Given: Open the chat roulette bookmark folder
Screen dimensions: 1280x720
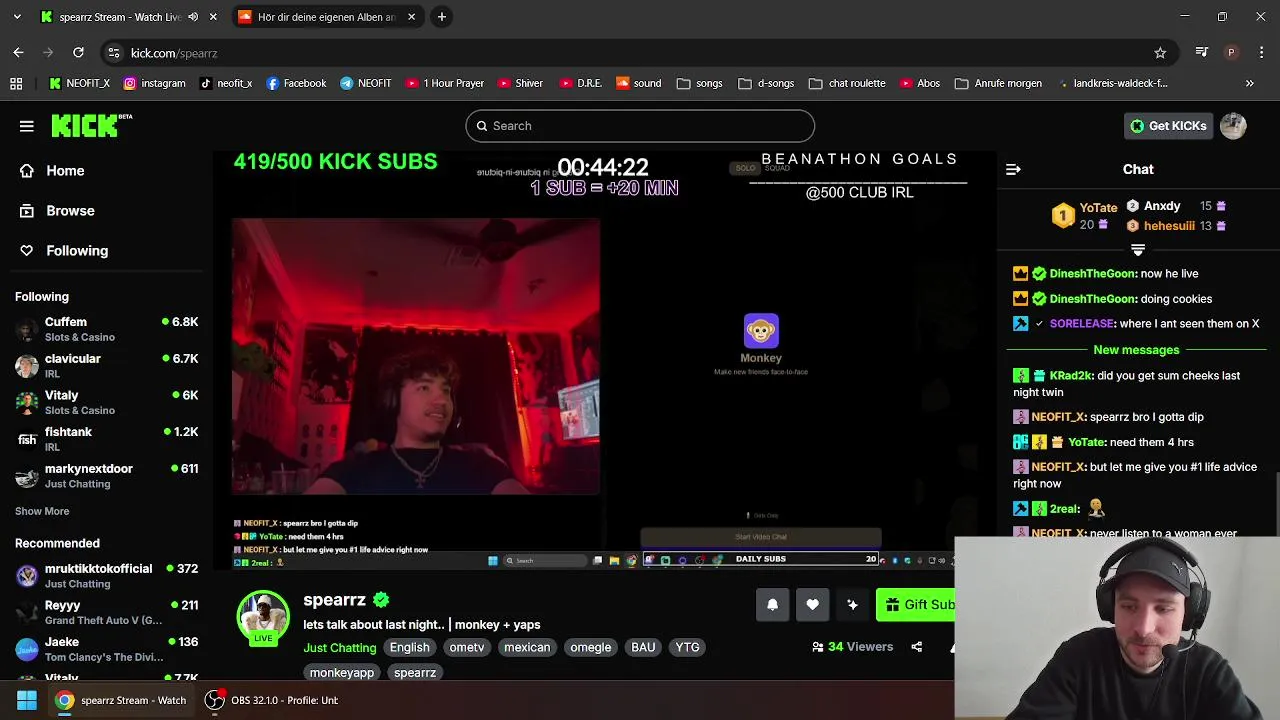Looking at the screenshot, I should (x=846, y=84).
